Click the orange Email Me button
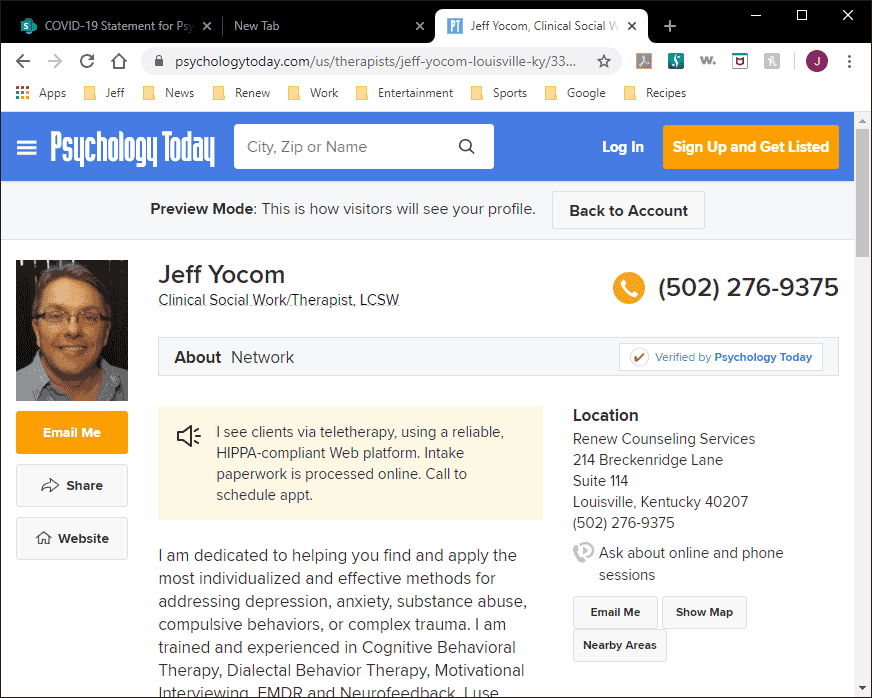 tap(72, 433)
